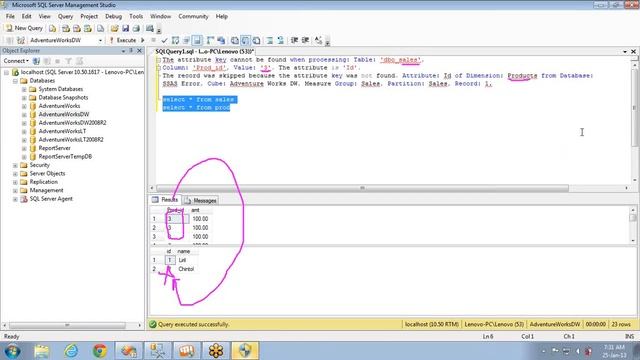The image size is (640, 360).
Task: Expand the System Databases folder
Action: click(24, 89)
